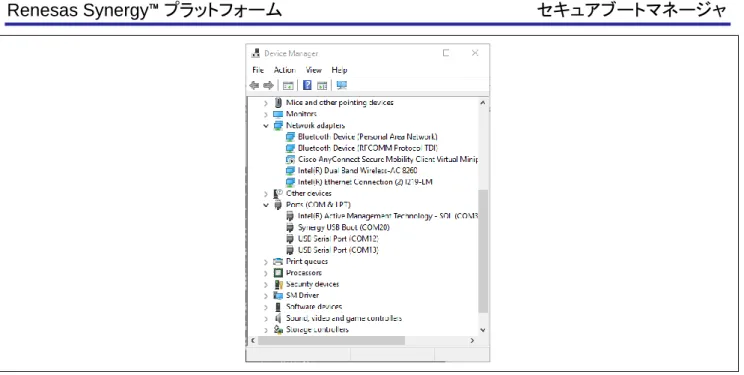Click the Back arrow in Device Manager toolbar
Screen dimensions: 744x375
click(x=254, y=85)
